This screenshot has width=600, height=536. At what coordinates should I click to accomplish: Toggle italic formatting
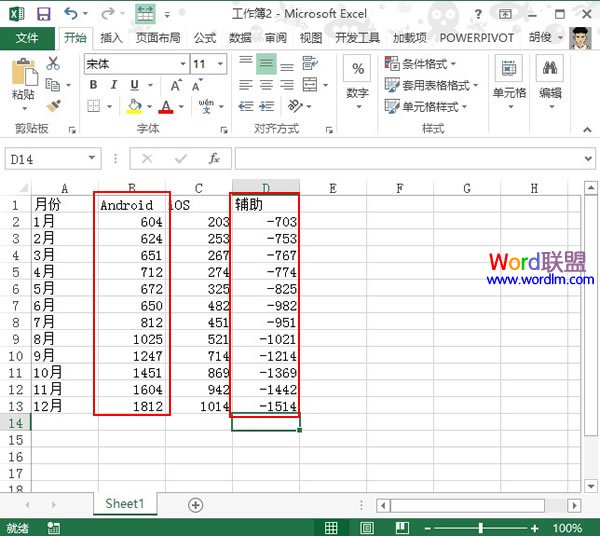(x=114, y=85)
